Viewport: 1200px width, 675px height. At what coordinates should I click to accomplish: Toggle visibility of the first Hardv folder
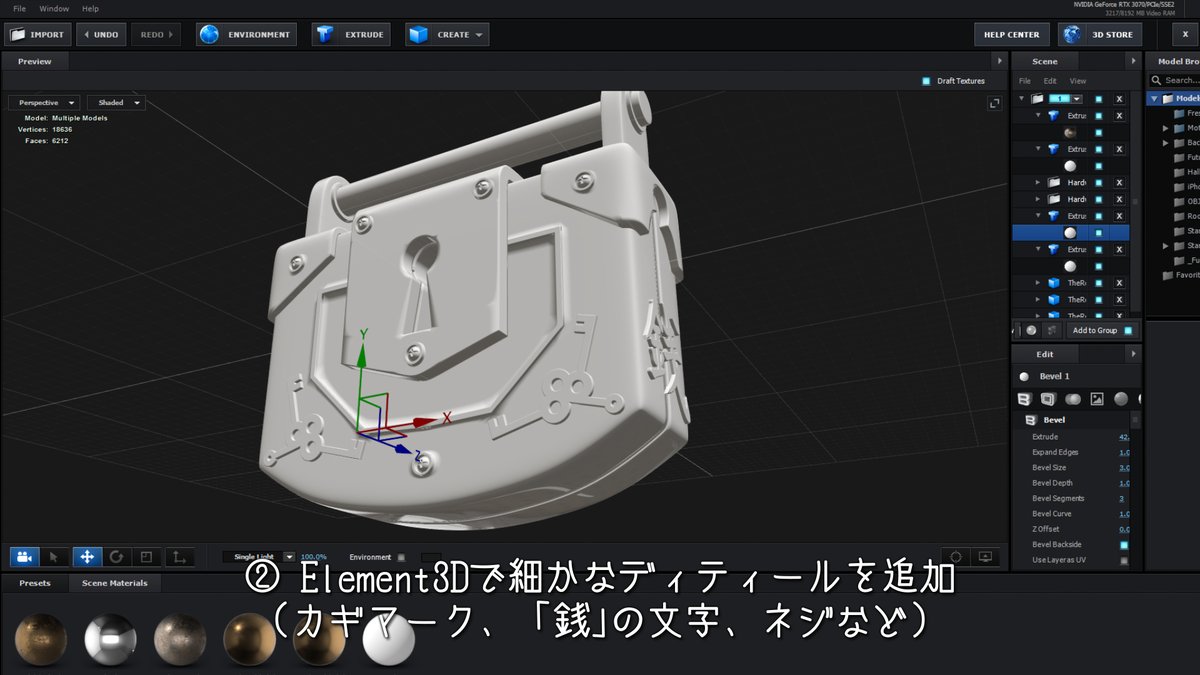coord(1098,183)
